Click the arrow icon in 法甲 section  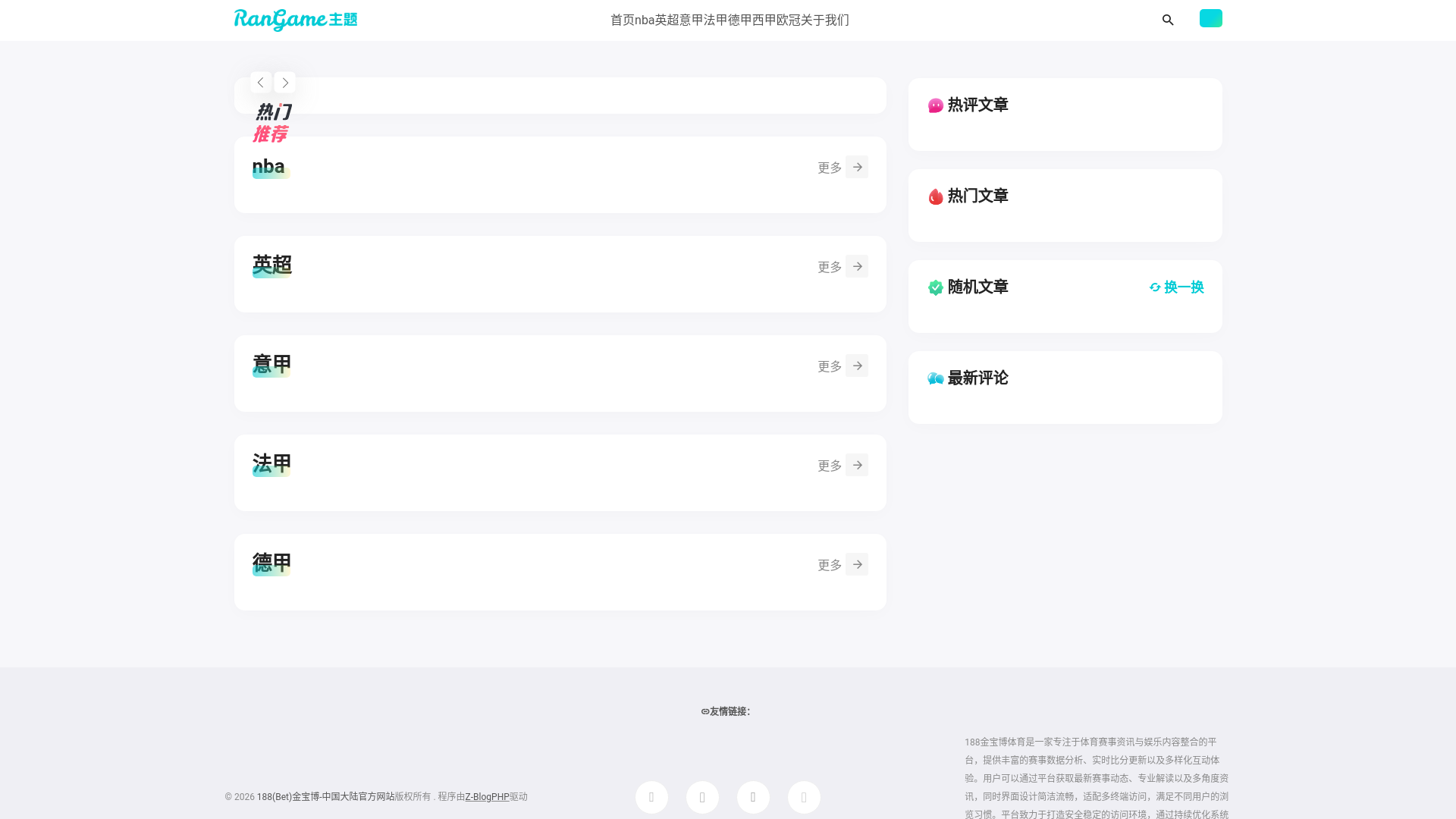(857, 465)
